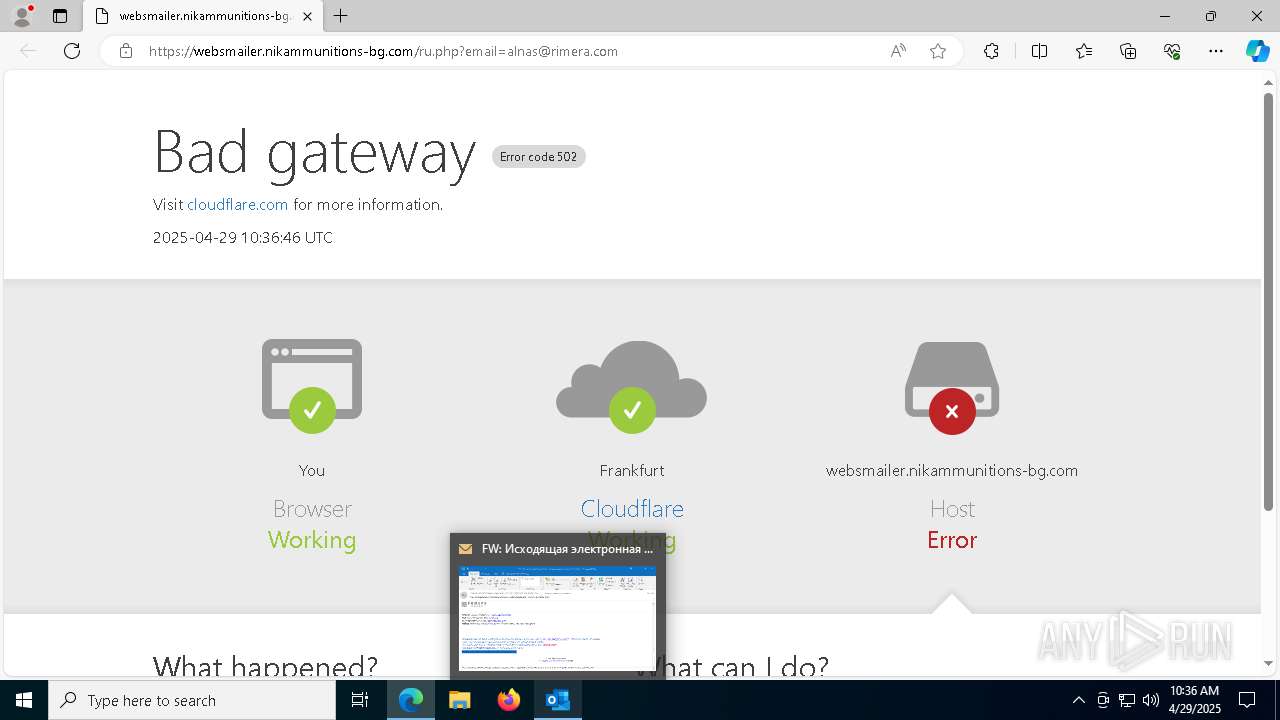Show hidden system tray icons
The height and width of the screenshot is (720, 1280).
pos(1078,700)
